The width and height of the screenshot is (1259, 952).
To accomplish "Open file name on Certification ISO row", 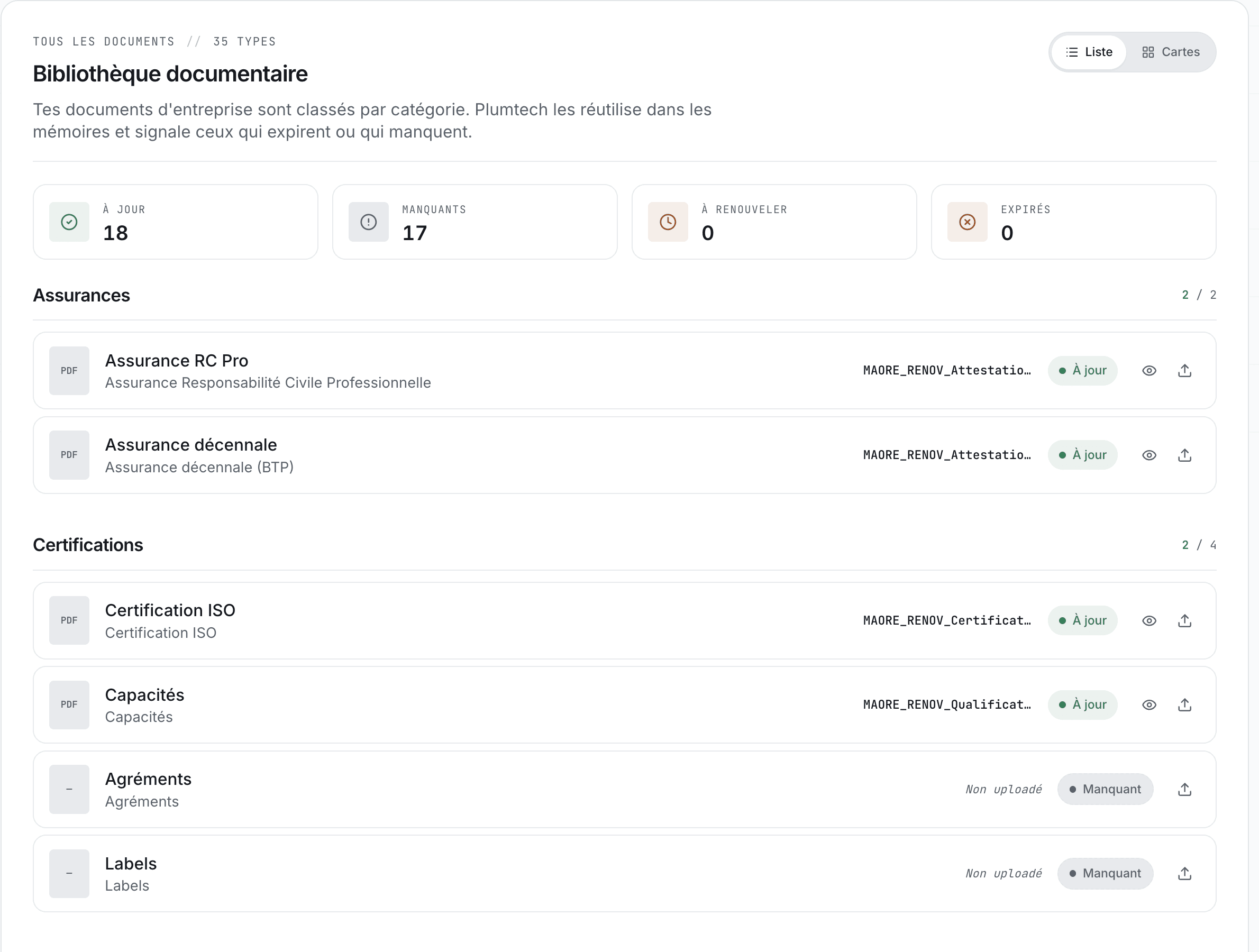I will 947,620.
